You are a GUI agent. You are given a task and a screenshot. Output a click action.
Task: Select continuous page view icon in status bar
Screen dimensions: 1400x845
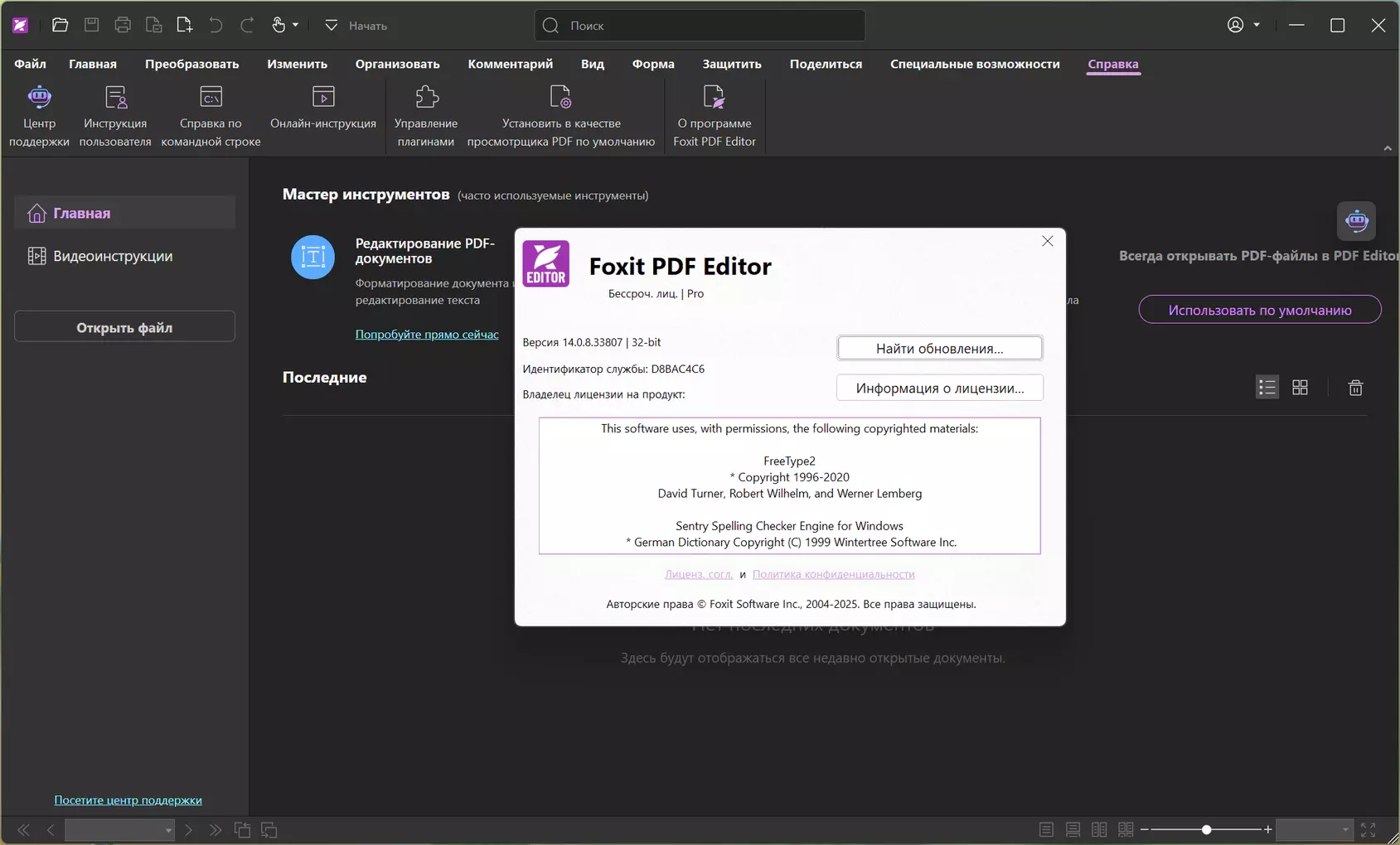coord(1073,830)
